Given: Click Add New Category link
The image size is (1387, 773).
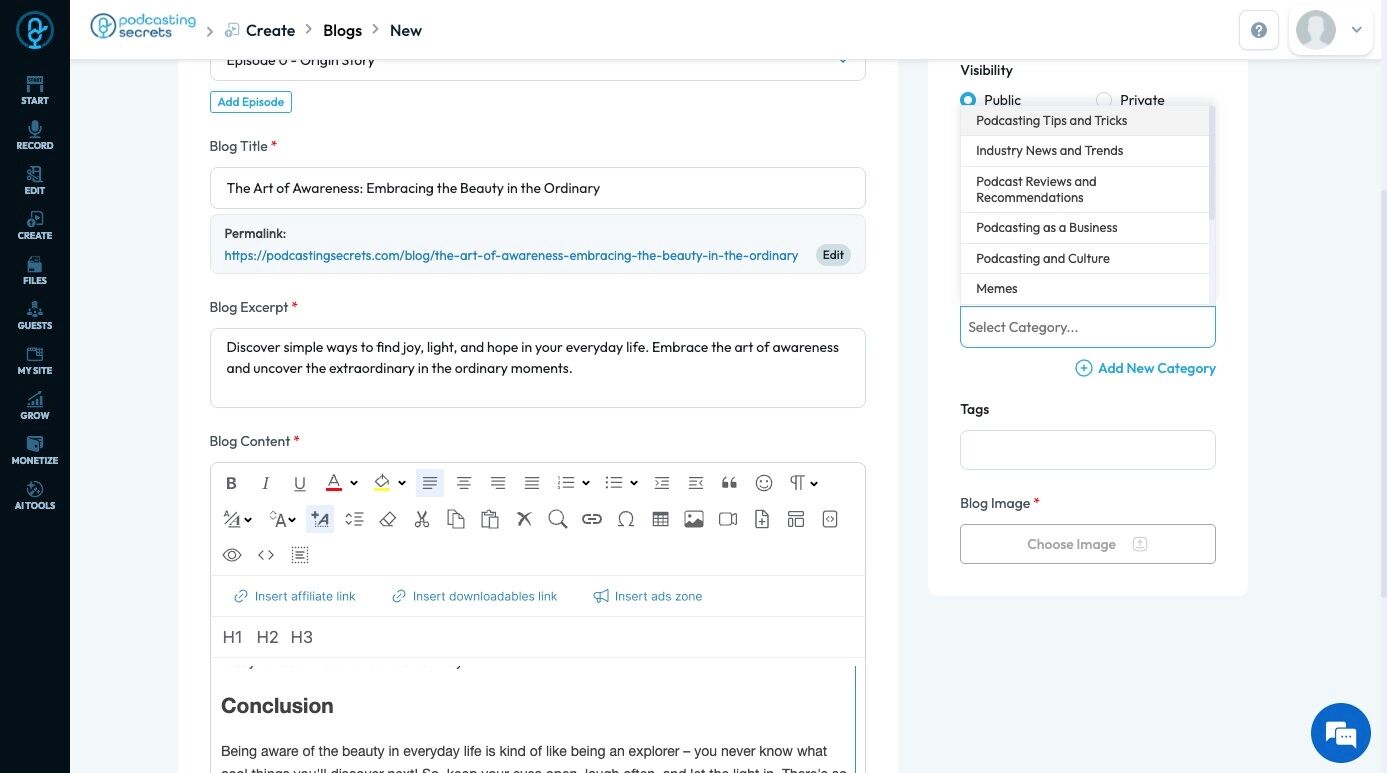Looking at the screenshot, I should click(1146, 368).
